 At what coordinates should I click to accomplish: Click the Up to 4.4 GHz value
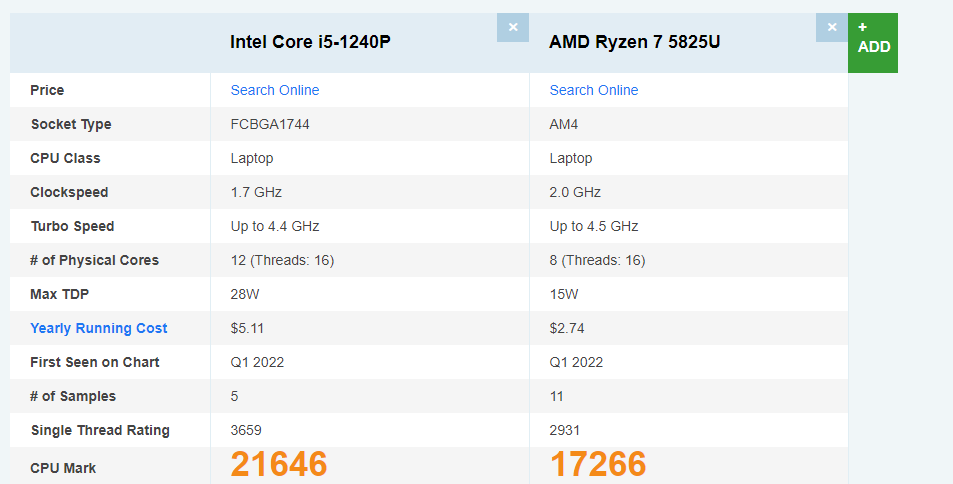pos(275,226)
